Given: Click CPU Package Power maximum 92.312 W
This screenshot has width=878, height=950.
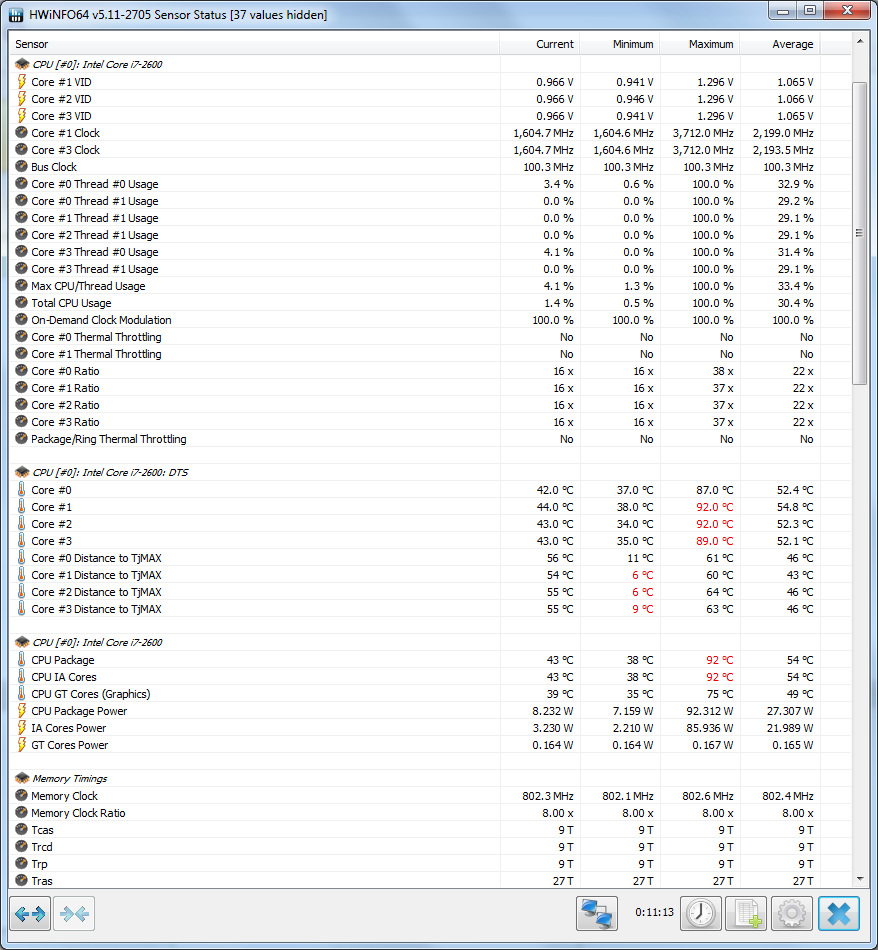Looking at the screenshot, I should click(x=710, y=711).
